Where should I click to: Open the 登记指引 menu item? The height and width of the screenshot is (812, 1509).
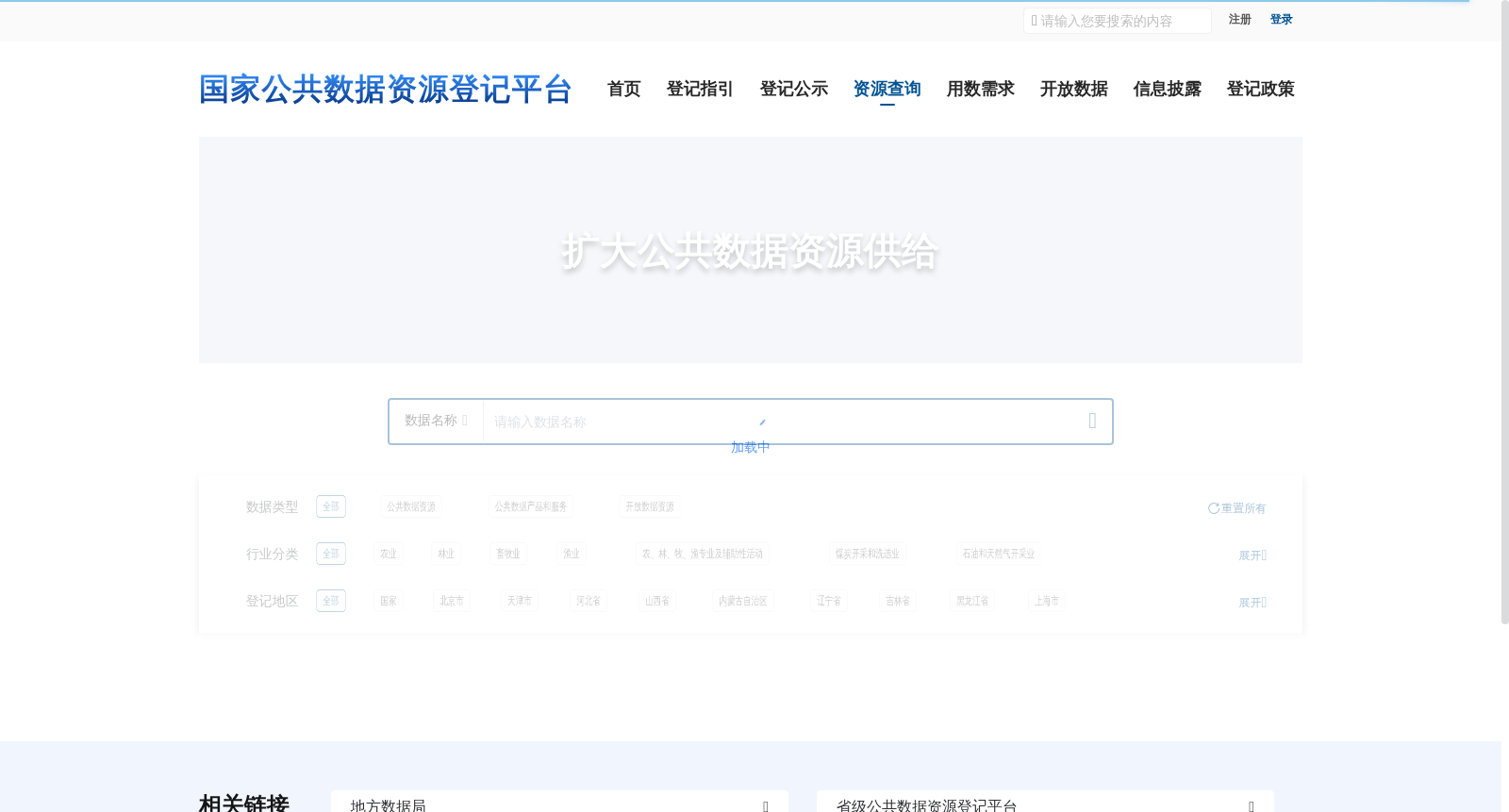click(x=700, y=89)
